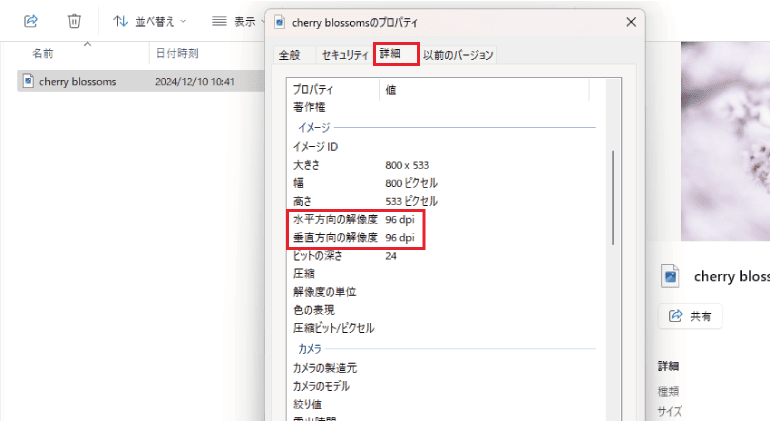Screen dimensions: 770x421
Task: Select the カメラのモデル property row
Action: tap(321, 386)
